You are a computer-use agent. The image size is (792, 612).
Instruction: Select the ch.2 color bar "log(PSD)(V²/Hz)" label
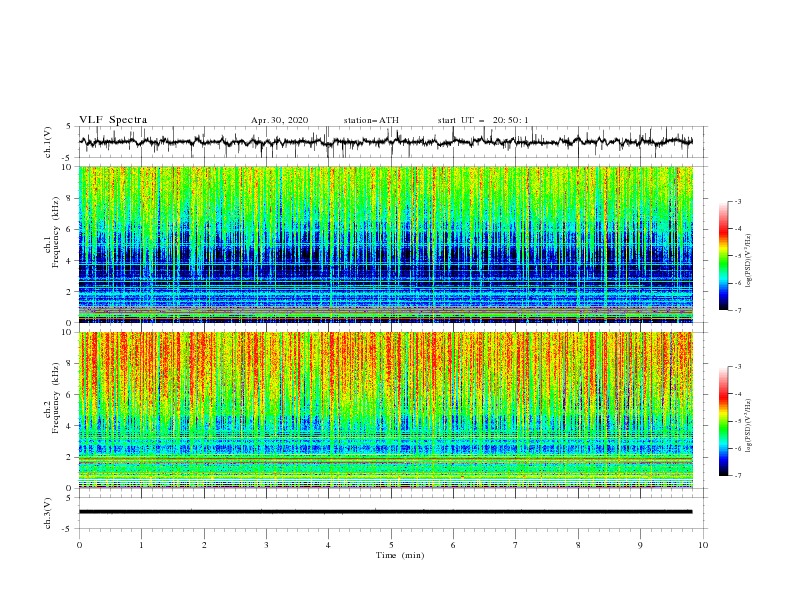pyautogui.click(x=749, y=425)
